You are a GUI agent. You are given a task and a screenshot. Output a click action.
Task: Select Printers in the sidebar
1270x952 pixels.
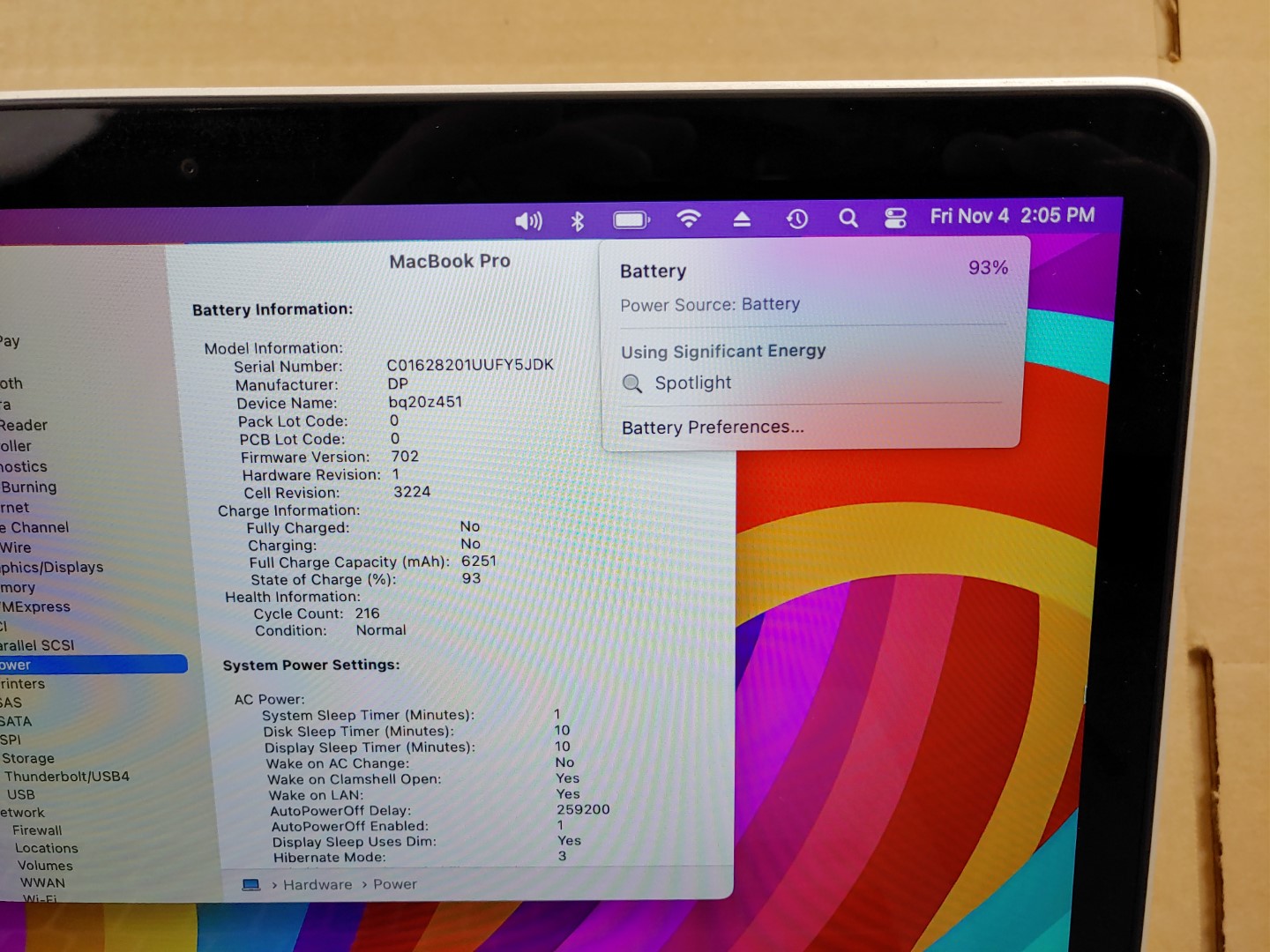coord(22,684)
